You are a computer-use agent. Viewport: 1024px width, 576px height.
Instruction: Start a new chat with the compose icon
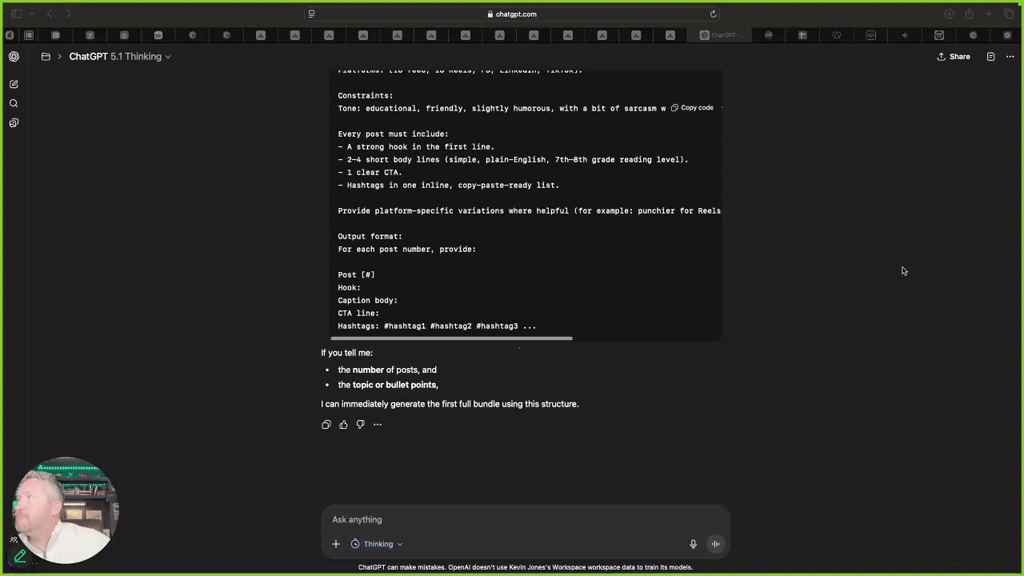(14, 84)
